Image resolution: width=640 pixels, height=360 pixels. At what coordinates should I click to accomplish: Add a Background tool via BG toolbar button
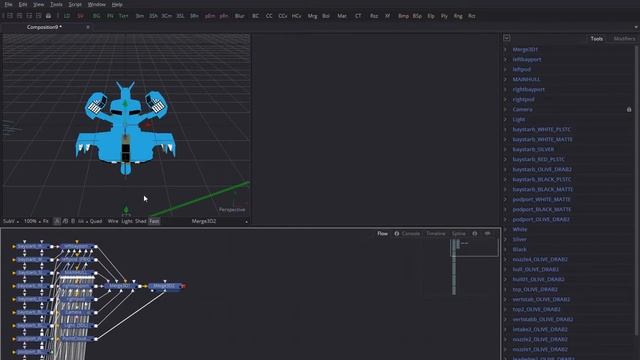[96, 16]
